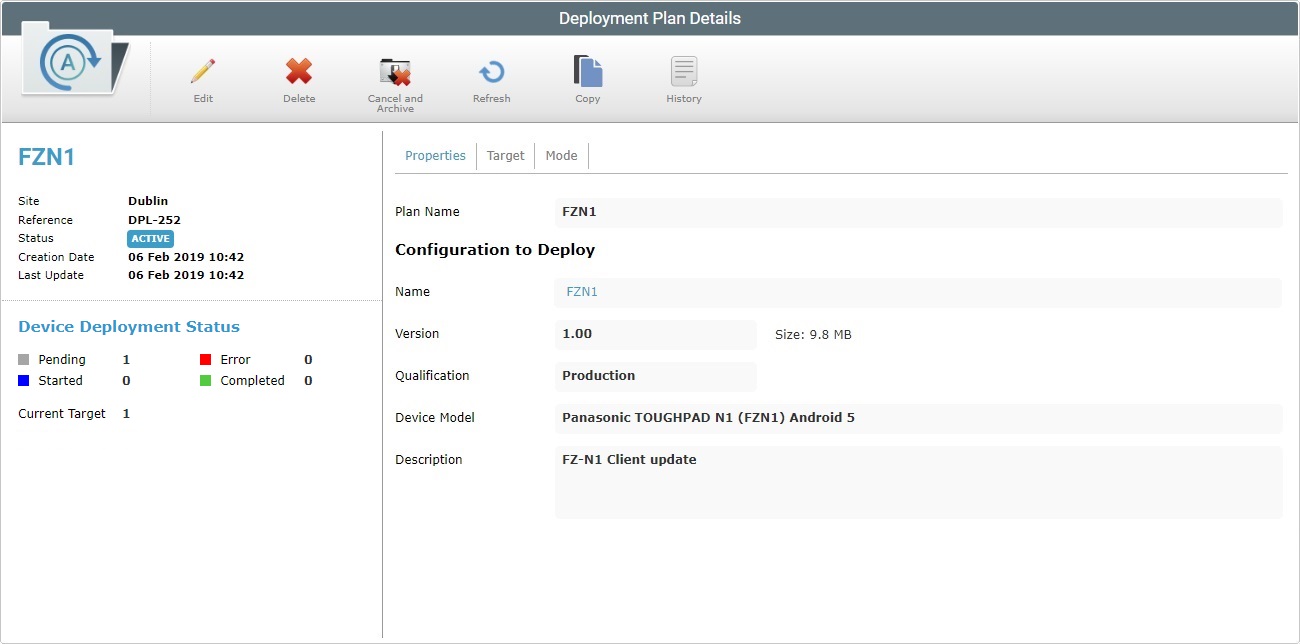Click the blue Started status indicator square
This screenshot has width=1300, height=644.
tap(22, 380)
